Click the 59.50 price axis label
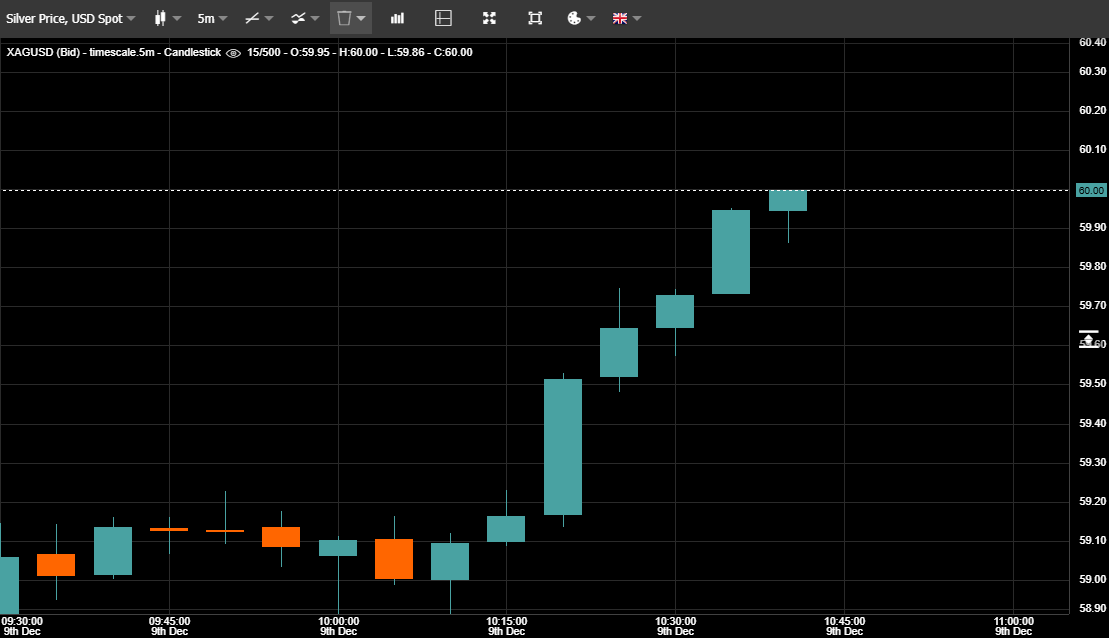 click(1092, 383)
